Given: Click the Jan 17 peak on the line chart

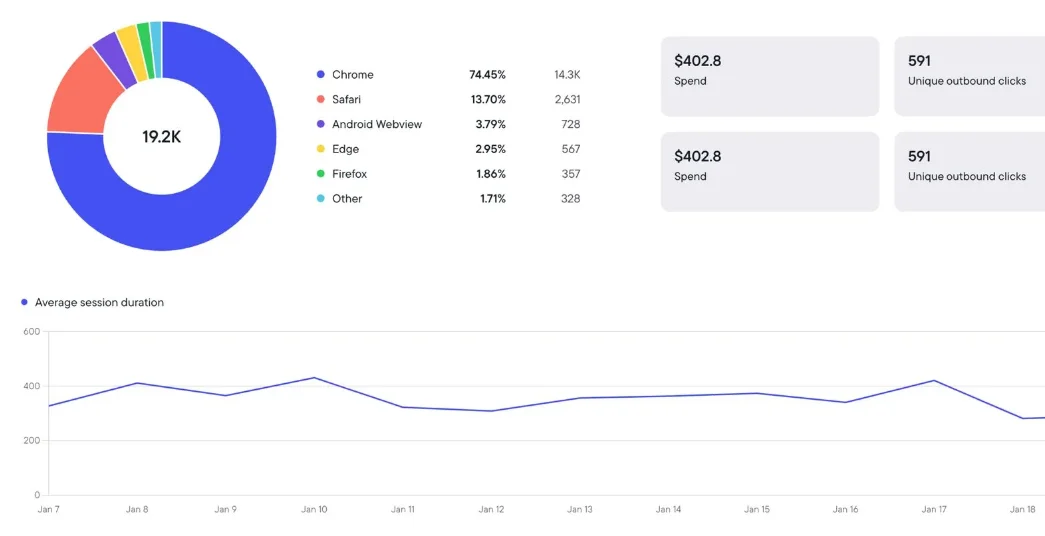Looking at the screenshot, I should (933, 380).
